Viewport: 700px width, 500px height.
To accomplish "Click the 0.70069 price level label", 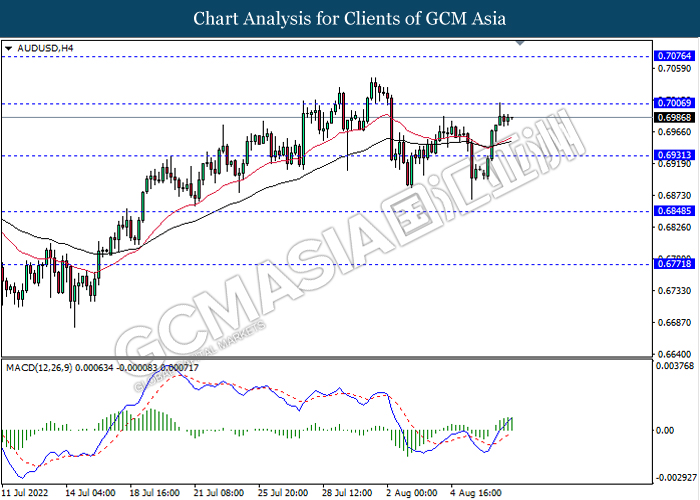I will click(675, 103).
